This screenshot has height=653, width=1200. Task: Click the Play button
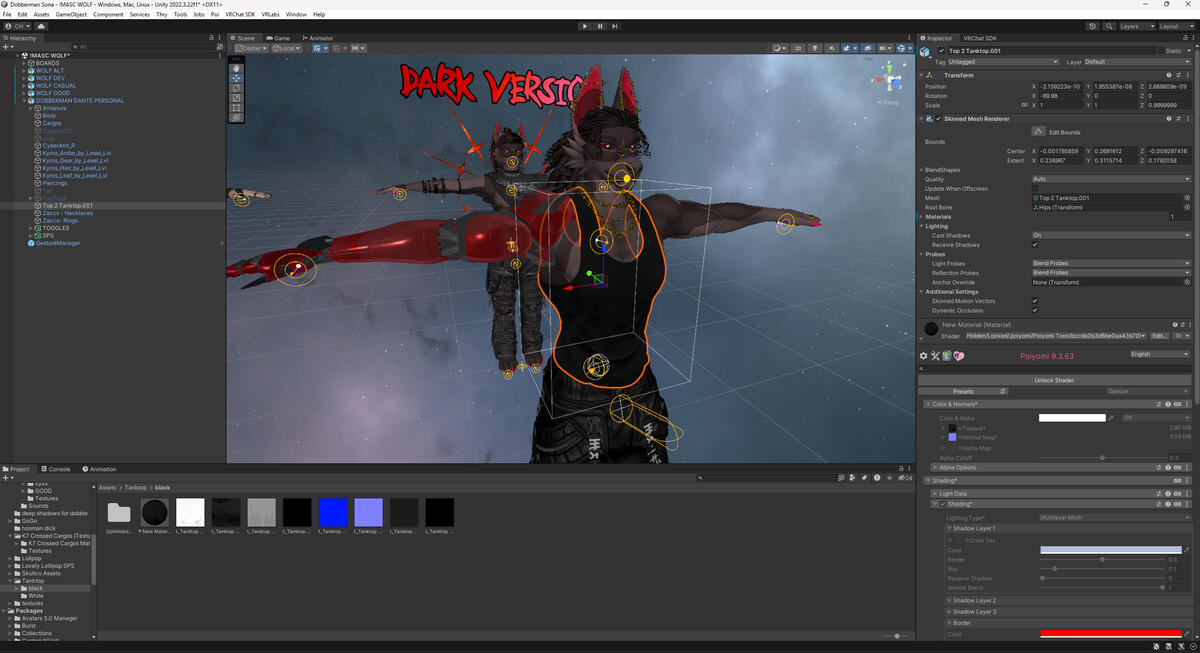pyautogui.click(x=585, y=26)
